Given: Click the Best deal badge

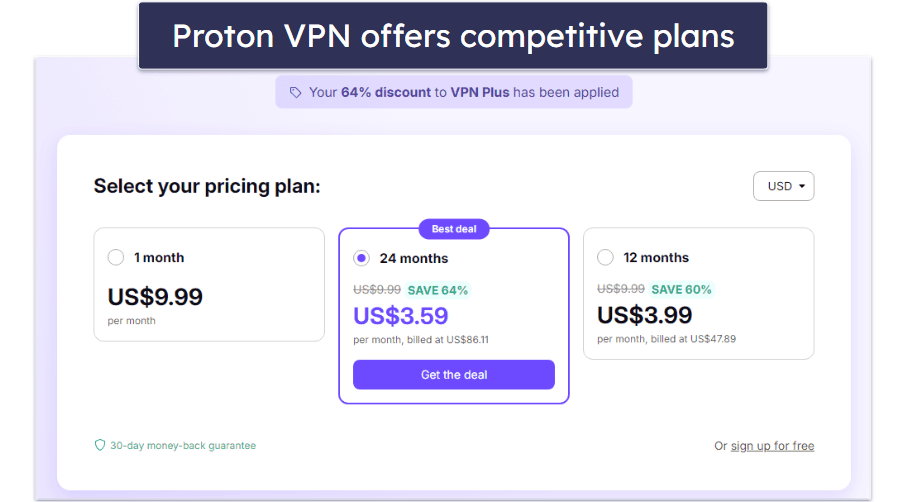Looking at the screenshot, I should pos(454,229).
